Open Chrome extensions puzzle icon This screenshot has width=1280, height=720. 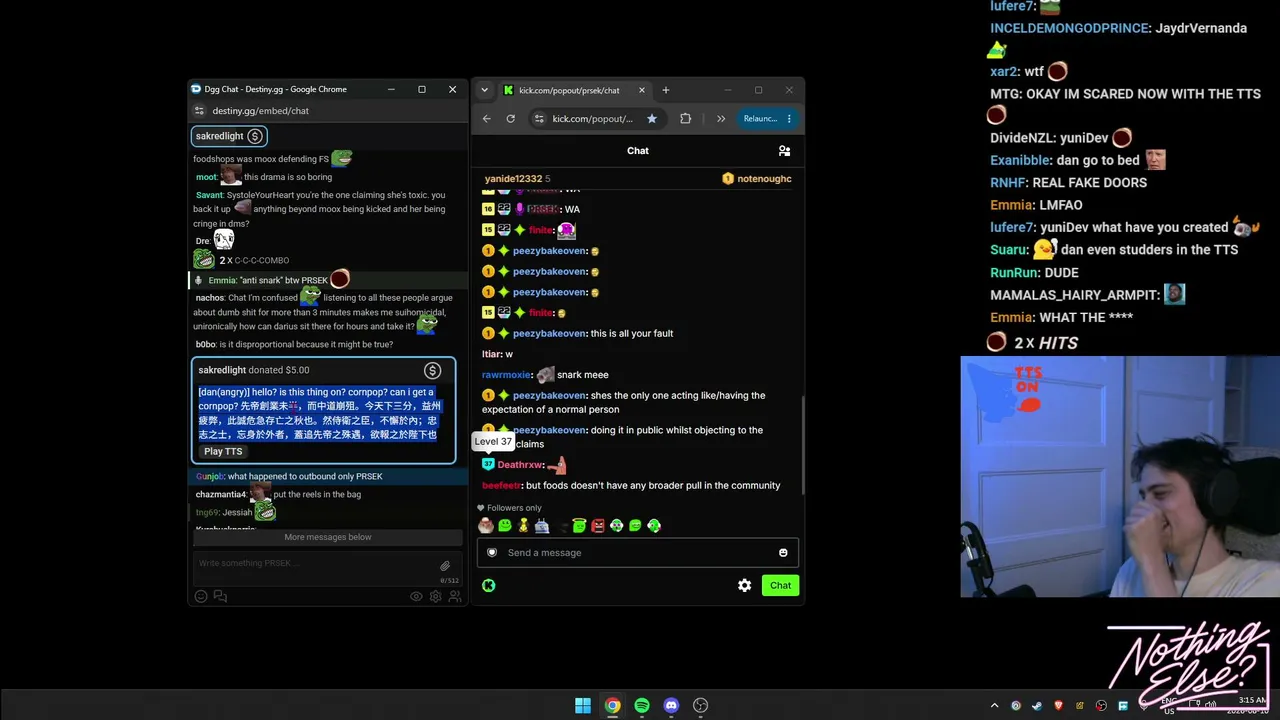click(685, 118)
